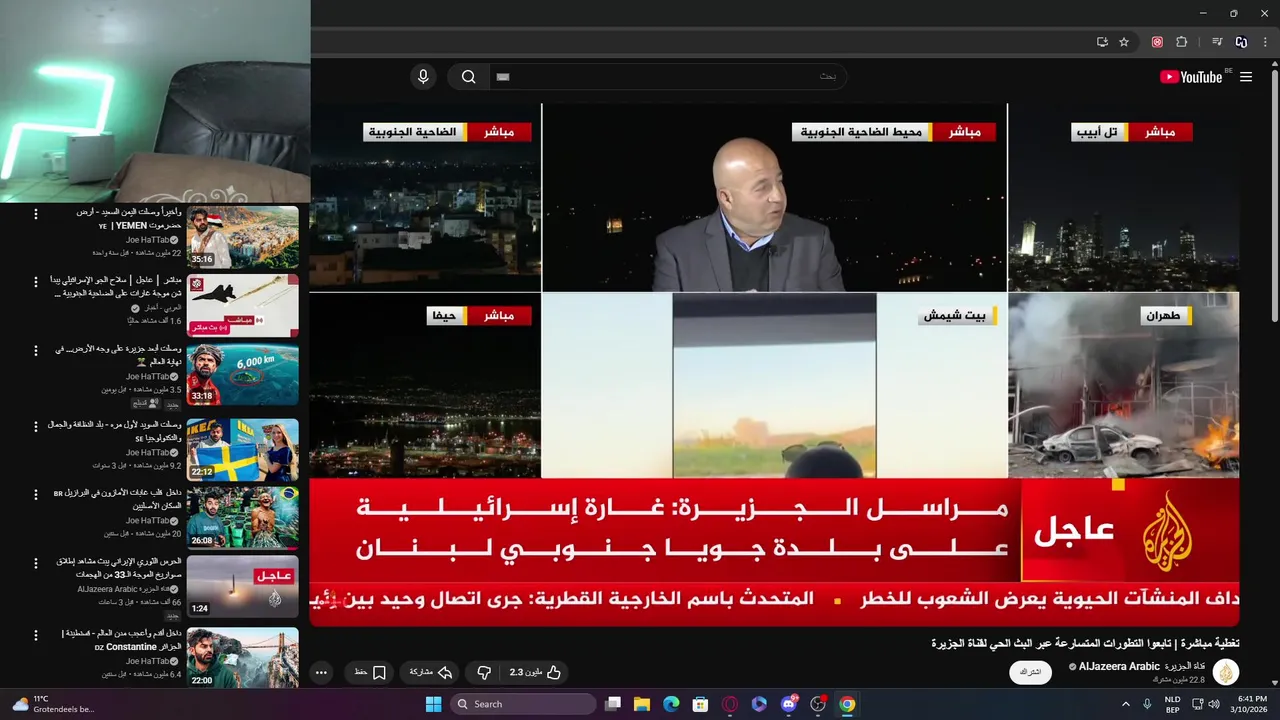Focus the YouTube search input field
The height and width of the screenshot is (720, 1280).
click(666, 77)
